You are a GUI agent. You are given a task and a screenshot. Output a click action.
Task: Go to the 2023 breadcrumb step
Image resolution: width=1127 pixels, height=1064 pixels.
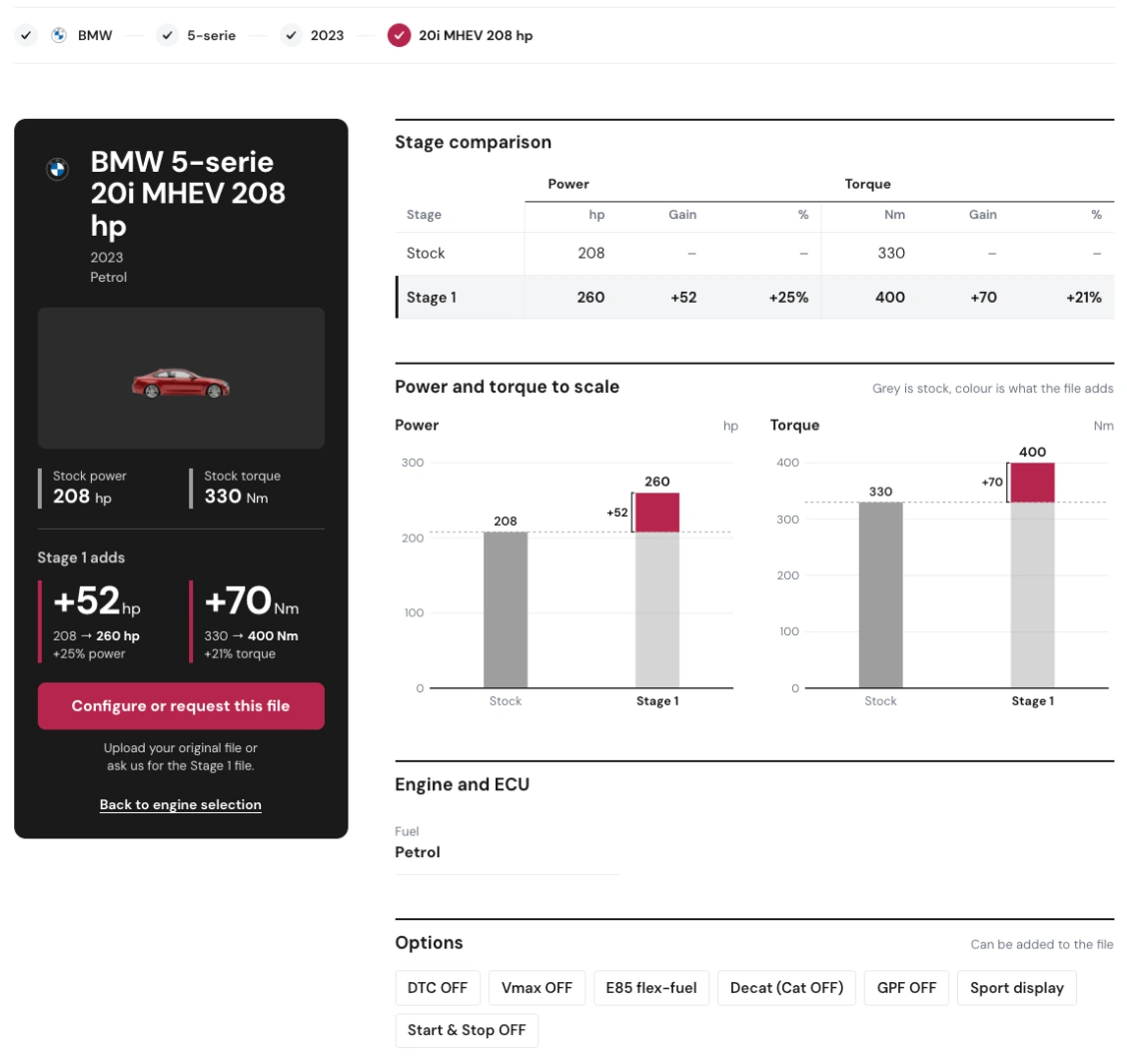click(x=327, y=35)
